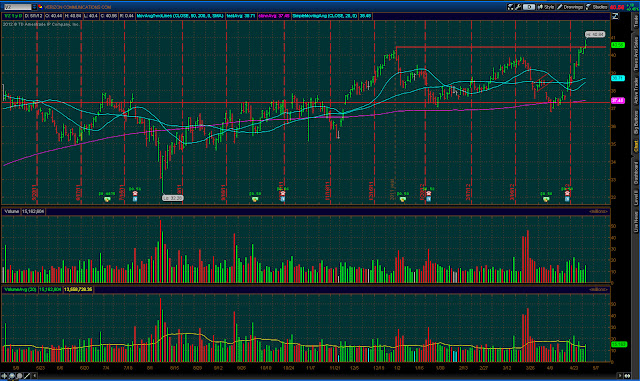Click the chart maximize arrows icon
The image size is (640, 381).
pyautogui.click(x=615, y=16)
